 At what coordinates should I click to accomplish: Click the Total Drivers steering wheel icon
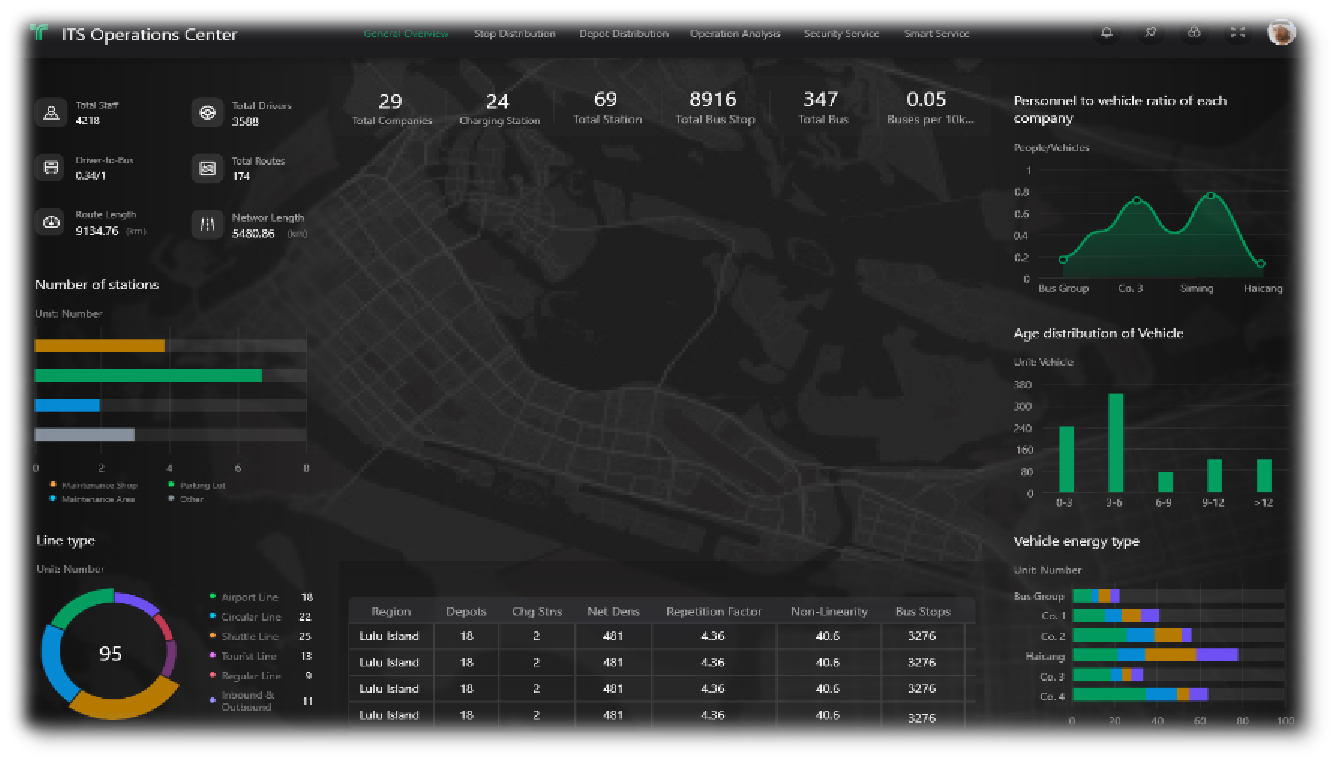[207, 113]
